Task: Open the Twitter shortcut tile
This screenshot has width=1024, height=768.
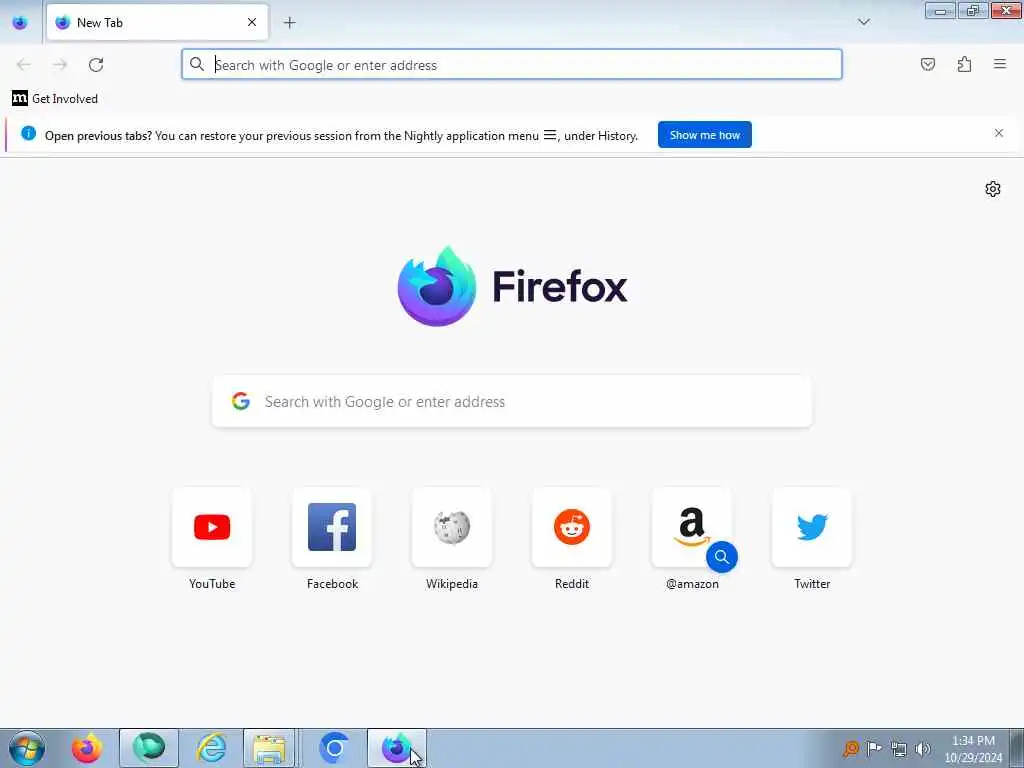Action: click(812, 527)
